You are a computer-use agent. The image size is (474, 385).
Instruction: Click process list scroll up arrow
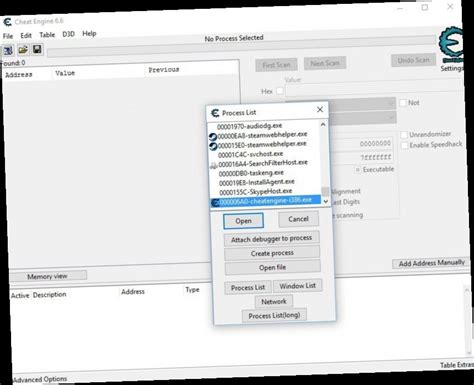(323, 125)
